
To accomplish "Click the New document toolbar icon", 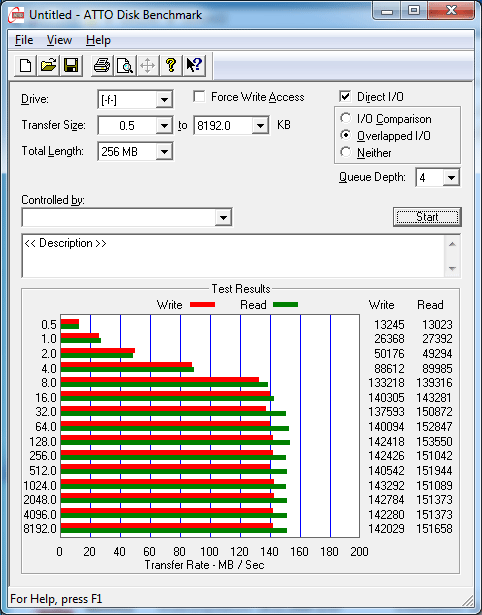I will [25, 65].
